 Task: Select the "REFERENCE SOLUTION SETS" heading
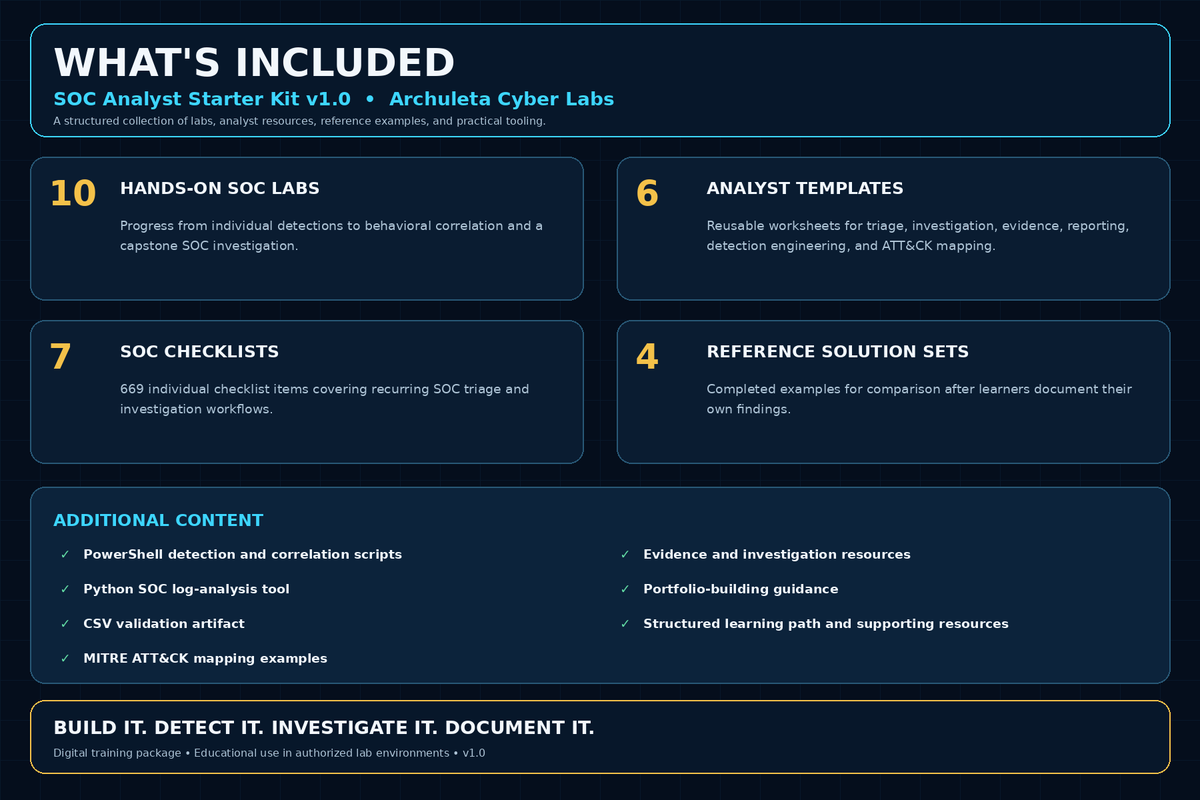pos(838,352)
